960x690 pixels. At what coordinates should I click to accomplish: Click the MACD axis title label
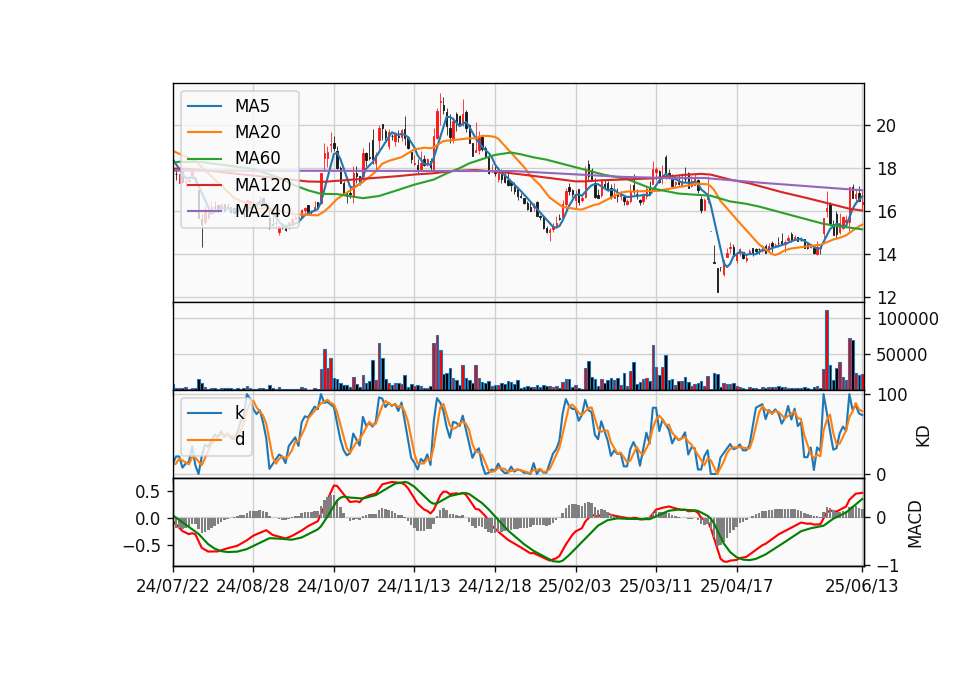click(915, 524)
